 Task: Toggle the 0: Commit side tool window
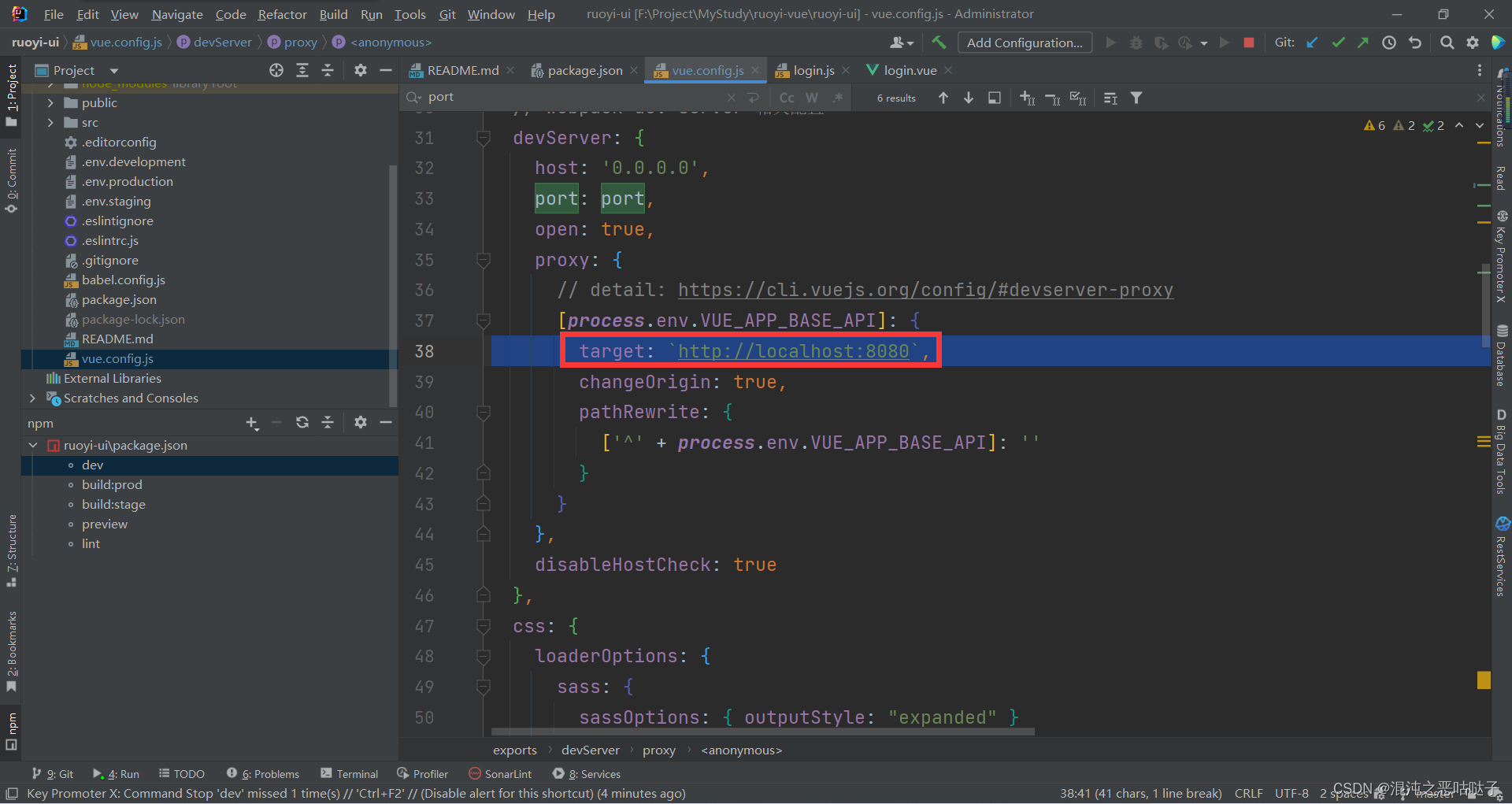click(11, 181)
